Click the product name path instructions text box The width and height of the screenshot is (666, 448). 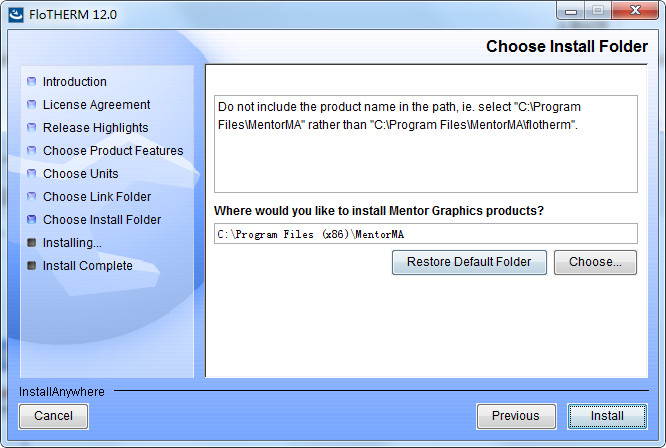[x=425, y=143]
